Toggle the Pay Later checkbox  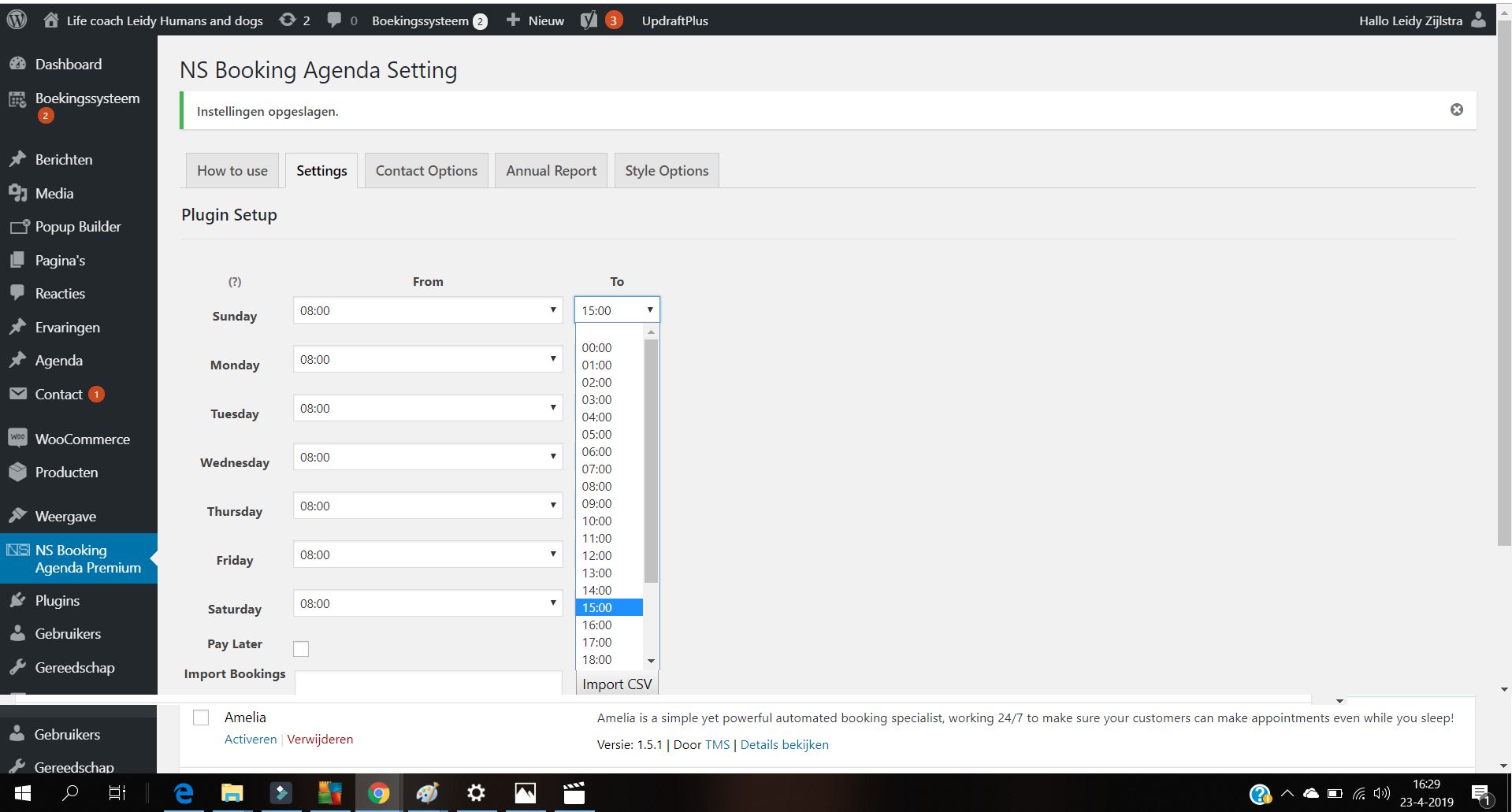tap(301, 649)
